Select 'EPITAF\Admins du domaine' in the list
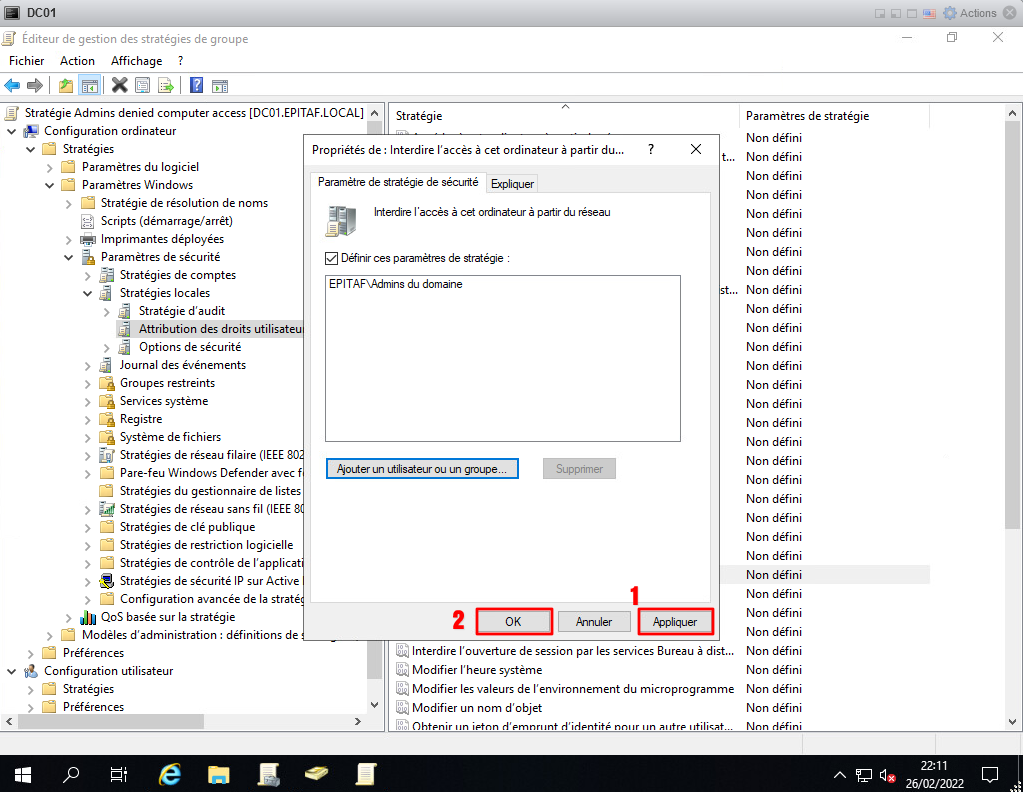The height and width of the screenshot is (792, 1023). point(395,284)
